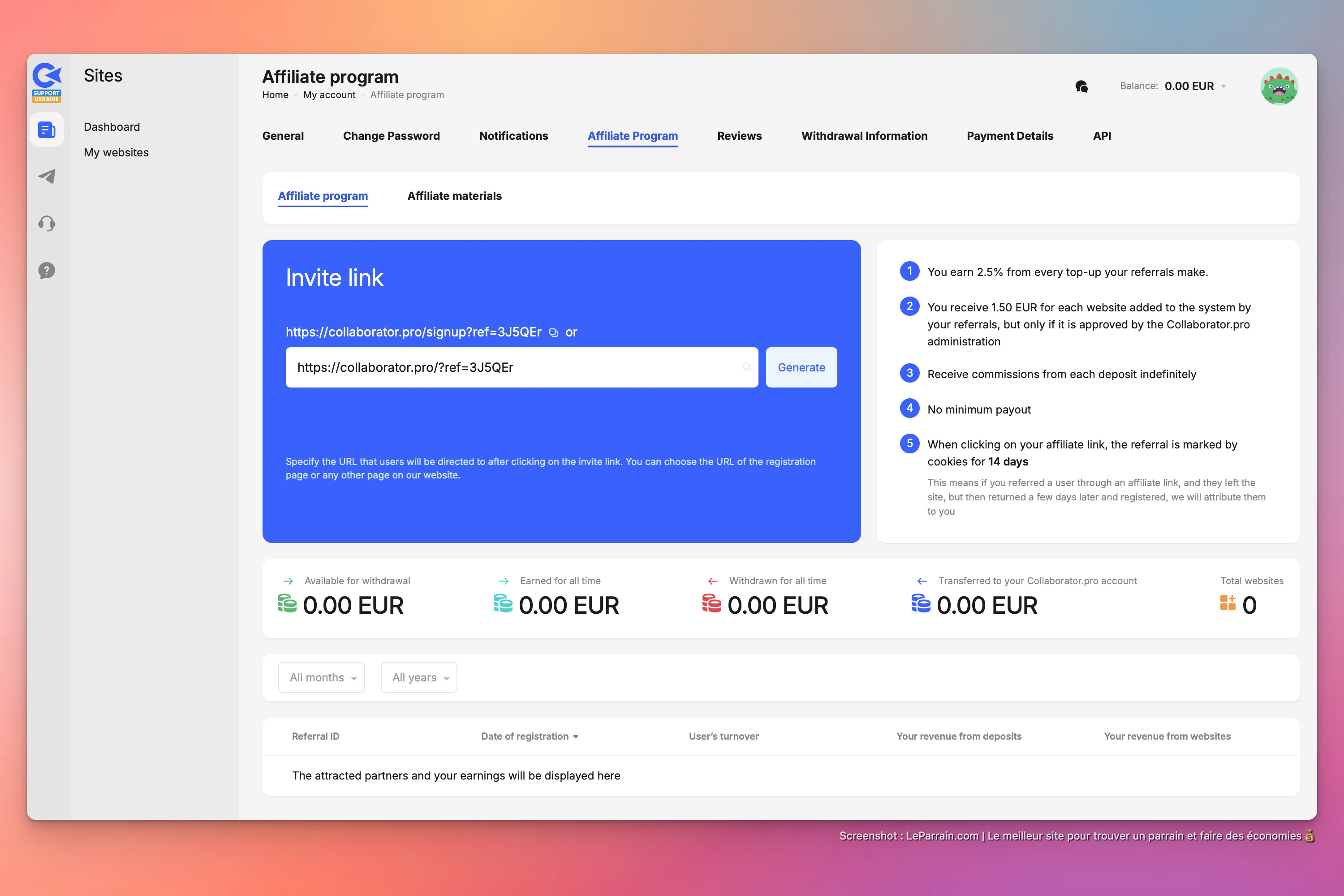Go to the Payment Details tab
This screenshot has height=896, width=1344.
1010,136
